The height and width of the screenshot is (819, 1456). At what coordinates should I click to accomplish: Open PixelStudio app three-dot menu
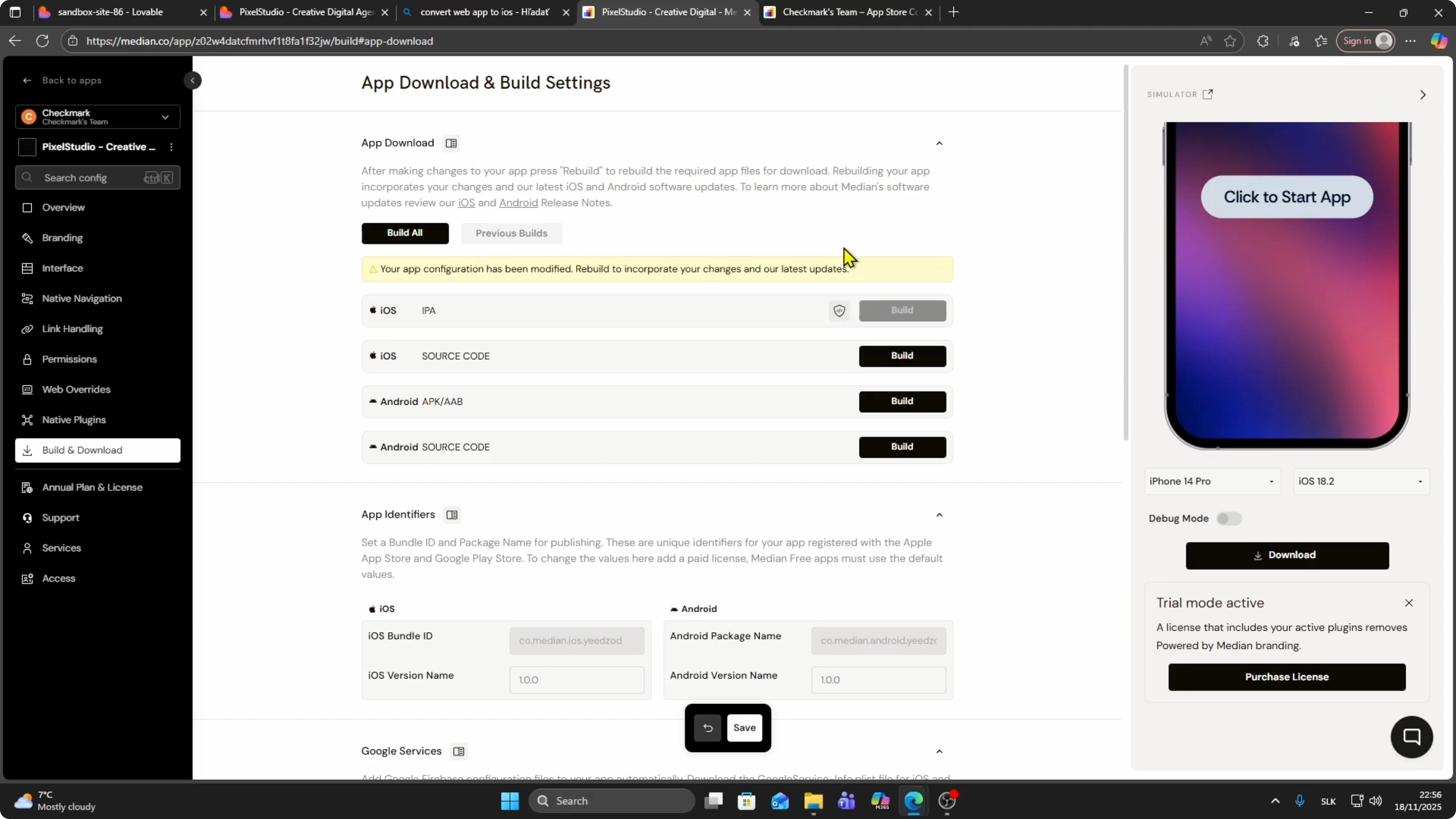click(x=171, y=147)
